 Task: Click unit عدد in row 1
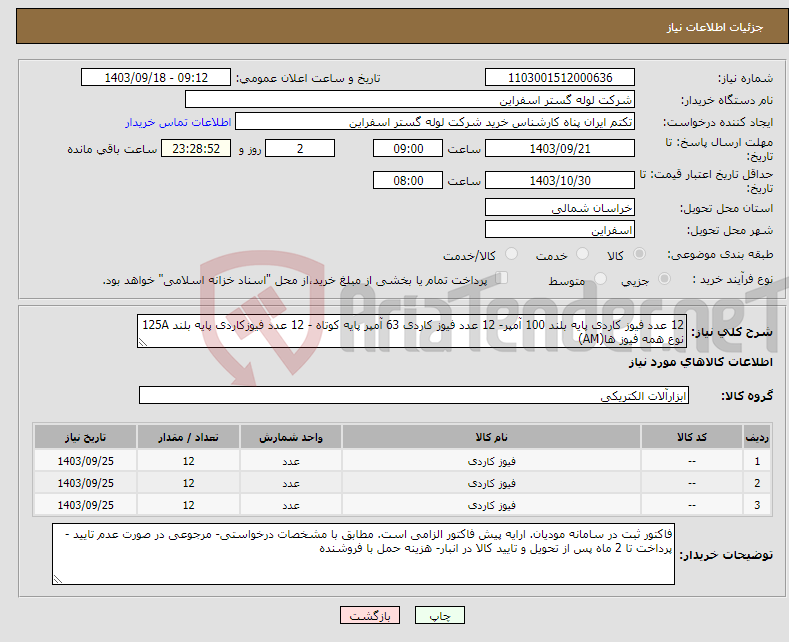291,461
